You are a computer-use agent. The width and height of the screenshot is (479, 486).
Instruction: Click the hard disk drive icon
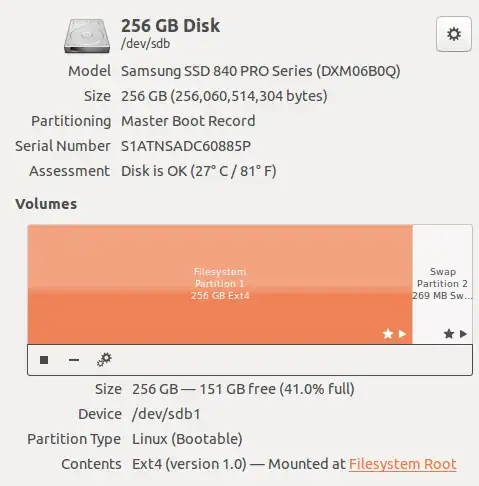click(87, 36)
